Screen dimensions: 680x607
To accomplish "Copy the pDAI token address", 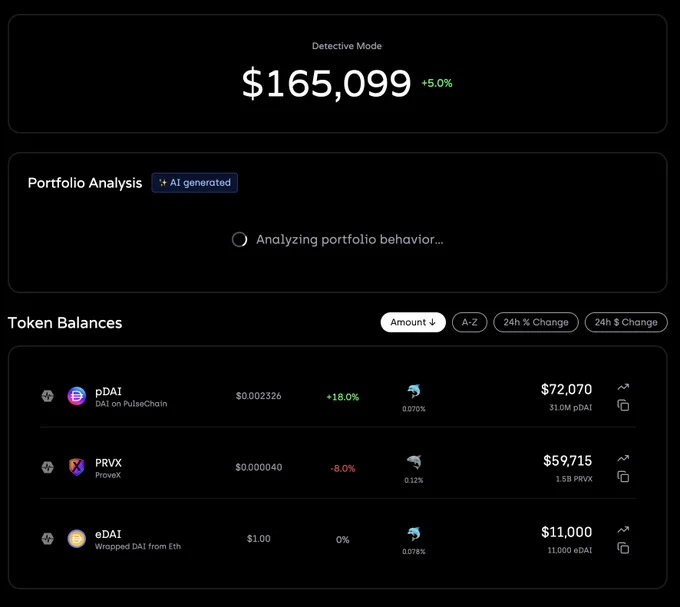I will 623,405.
